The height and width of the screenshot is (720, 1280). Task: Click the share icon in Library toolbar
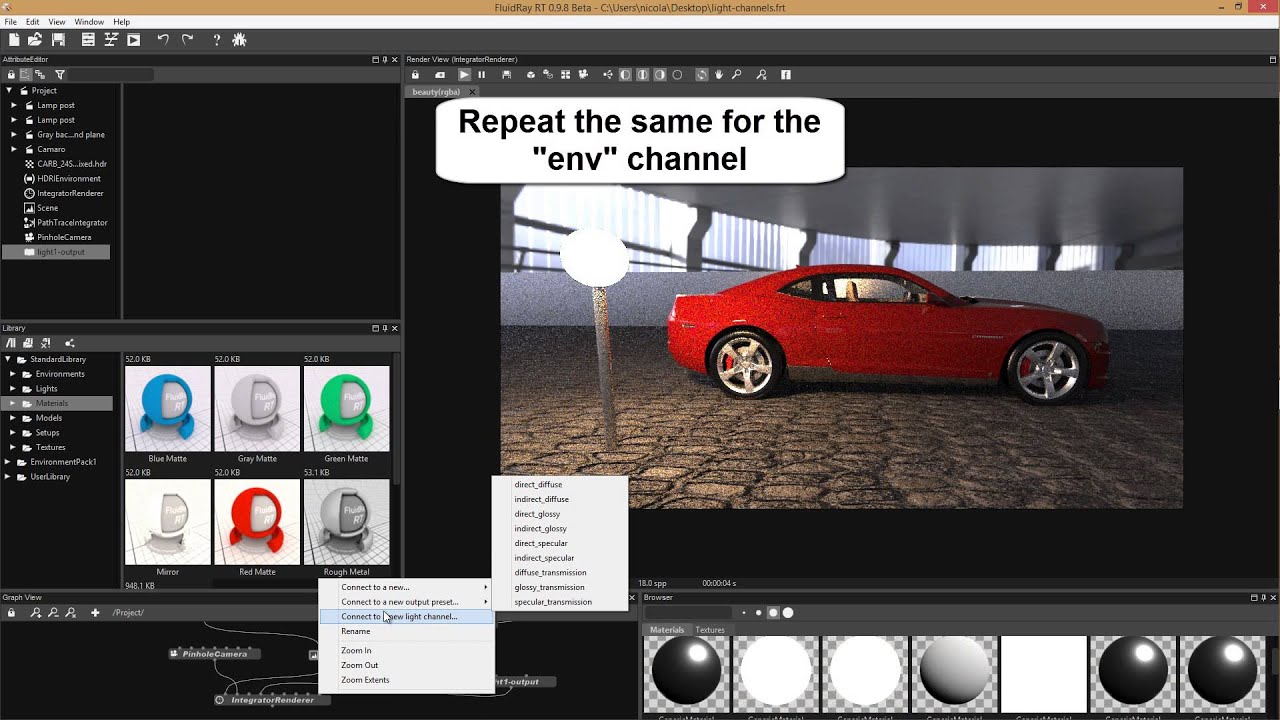70,343
